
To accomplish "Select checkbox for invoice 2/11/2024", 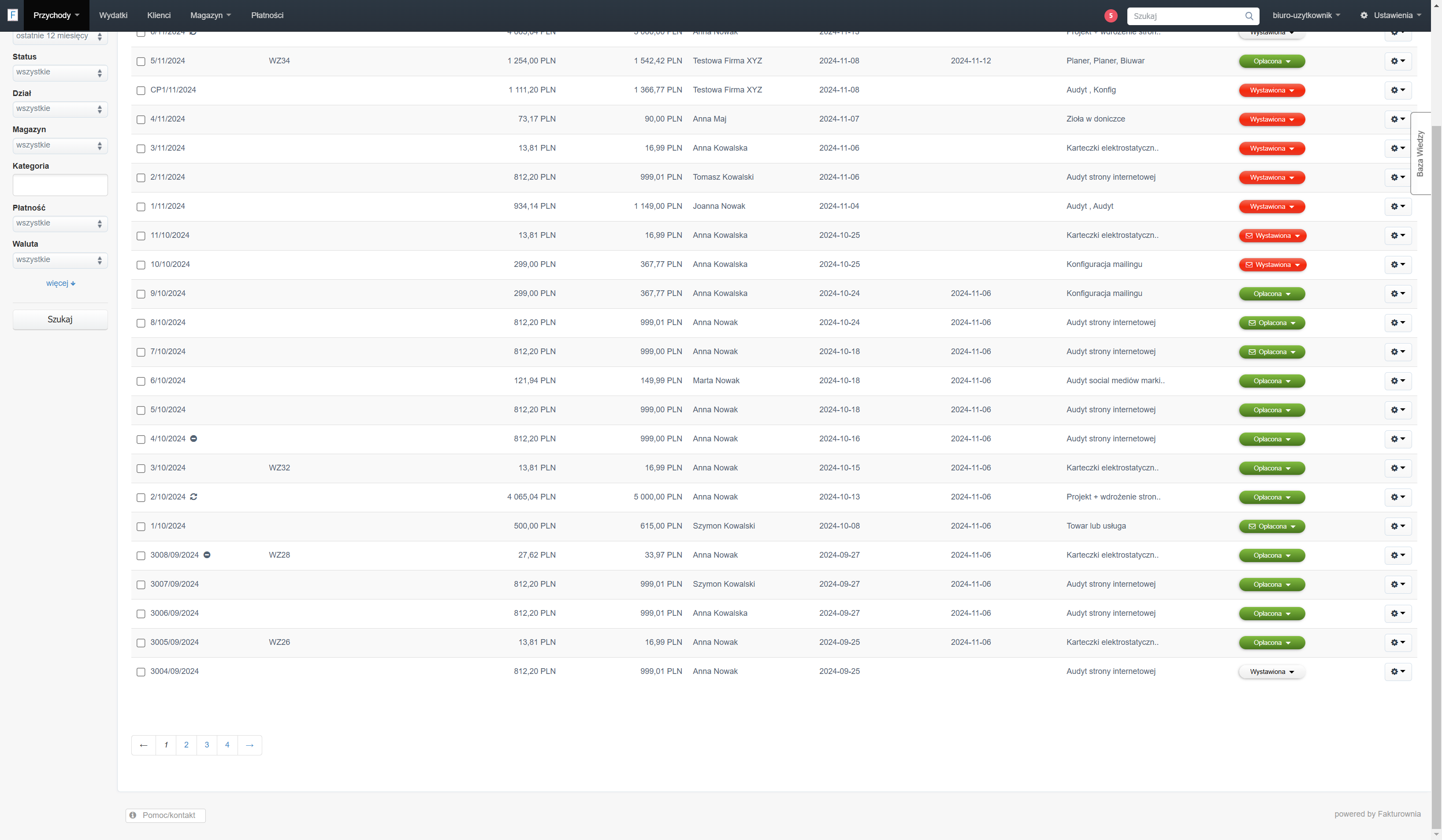I will click(141, 177).
